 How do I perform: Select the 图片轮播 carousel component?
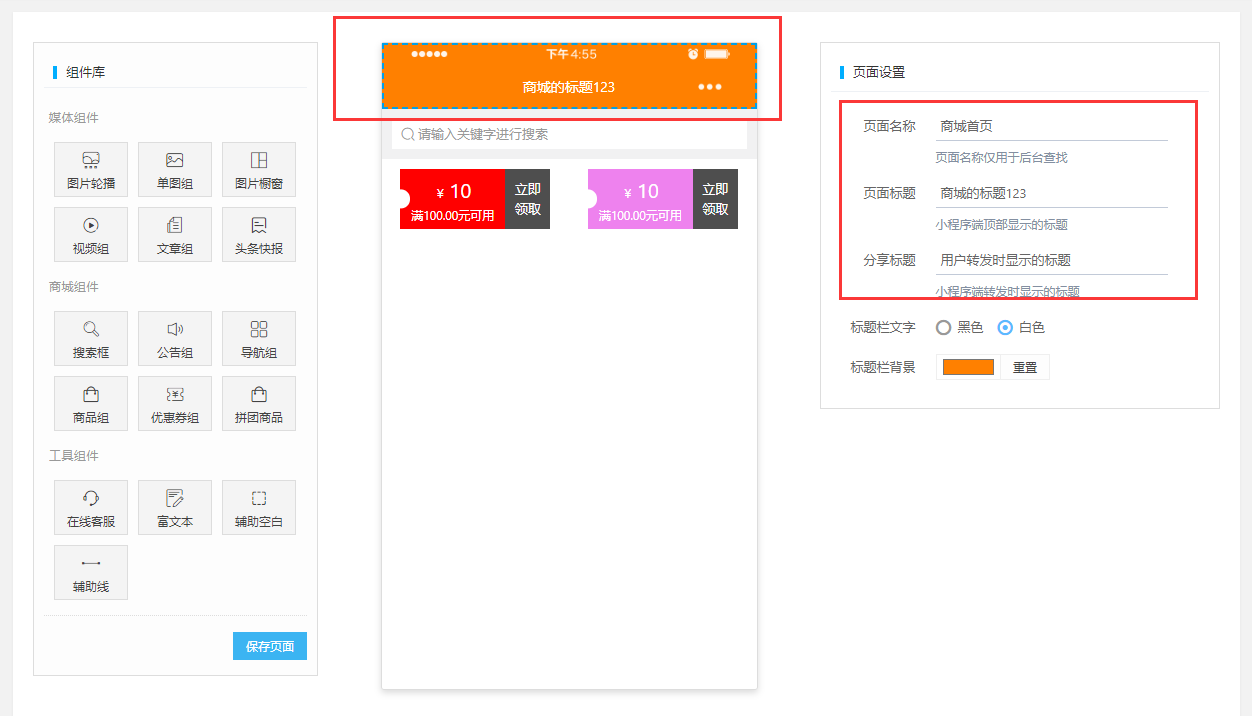(x=91, y=169)
